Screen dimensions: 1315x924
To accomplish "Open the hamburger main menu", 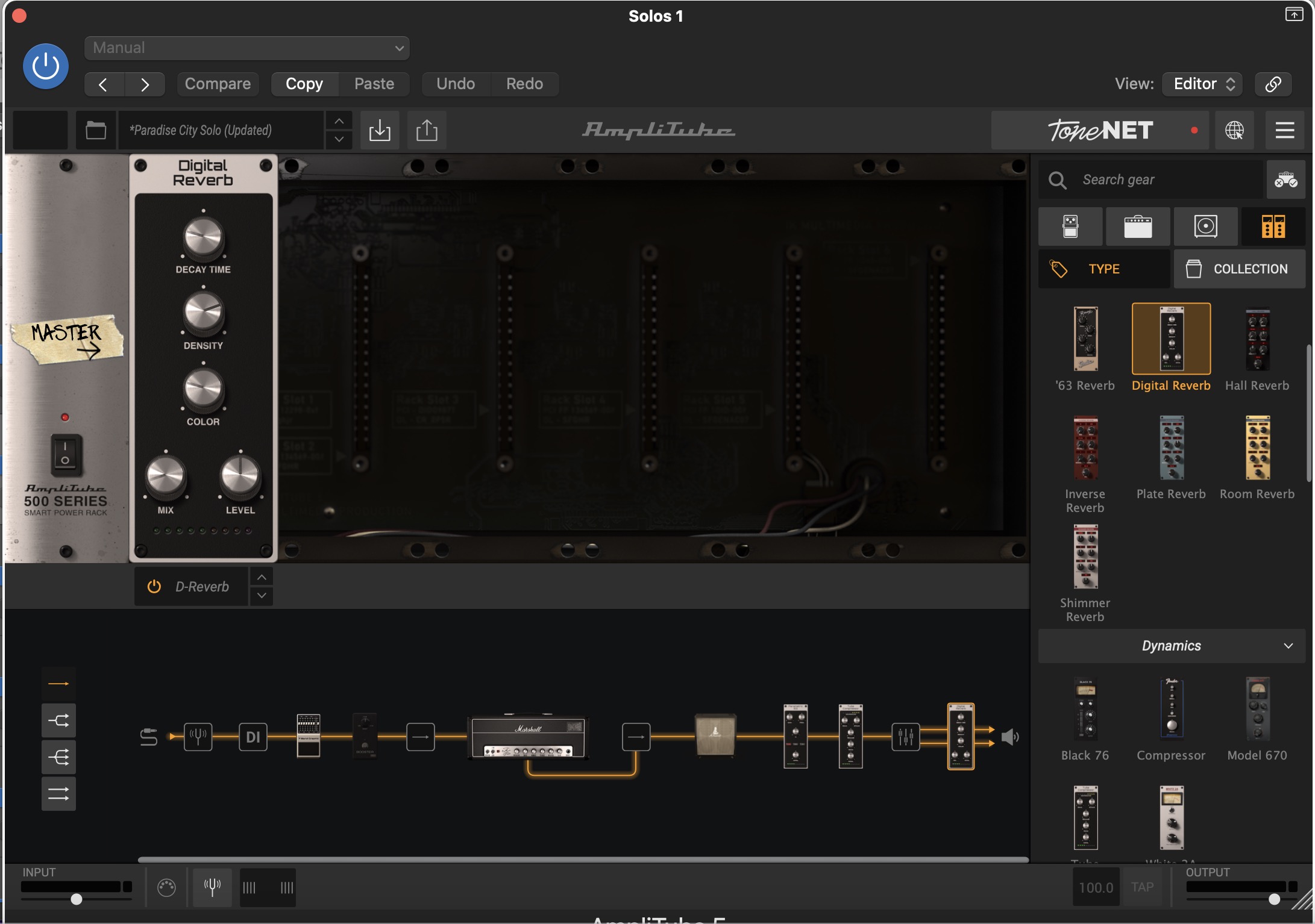I will [1284, 130].
